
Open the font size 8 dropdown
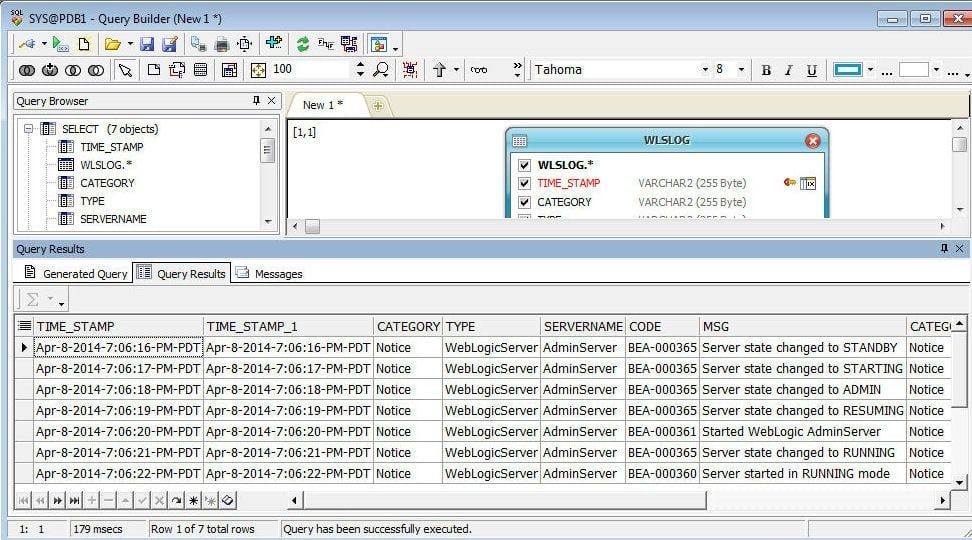point(741,69)
